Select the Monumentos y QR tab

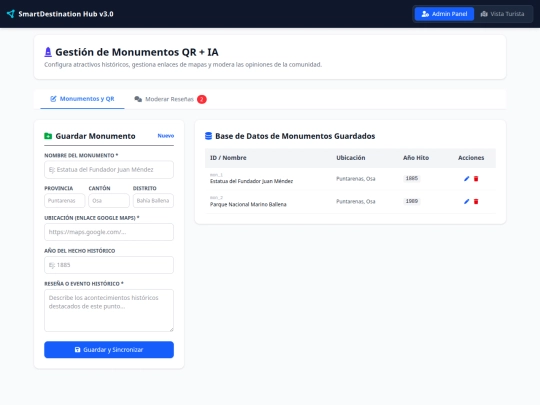click(x=82, y=99)
